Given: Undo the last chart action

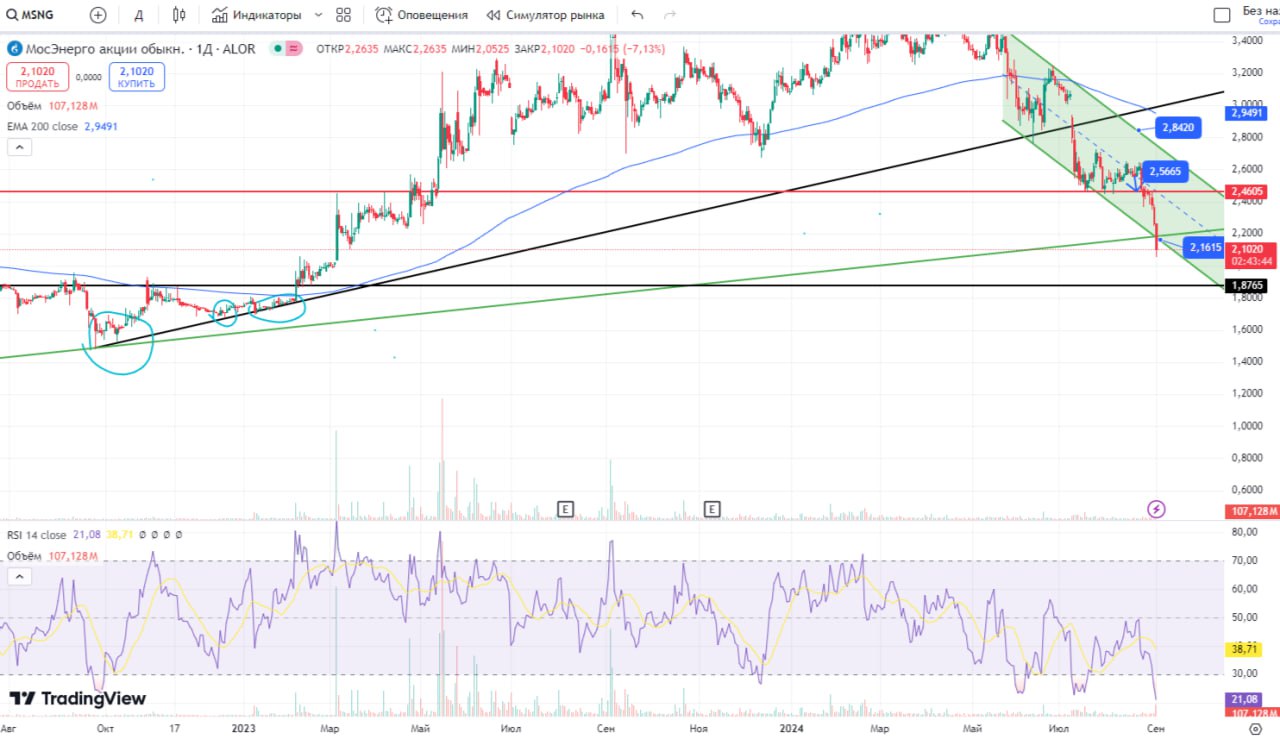Looking at the screenshot, I should (x=638, y=15).
